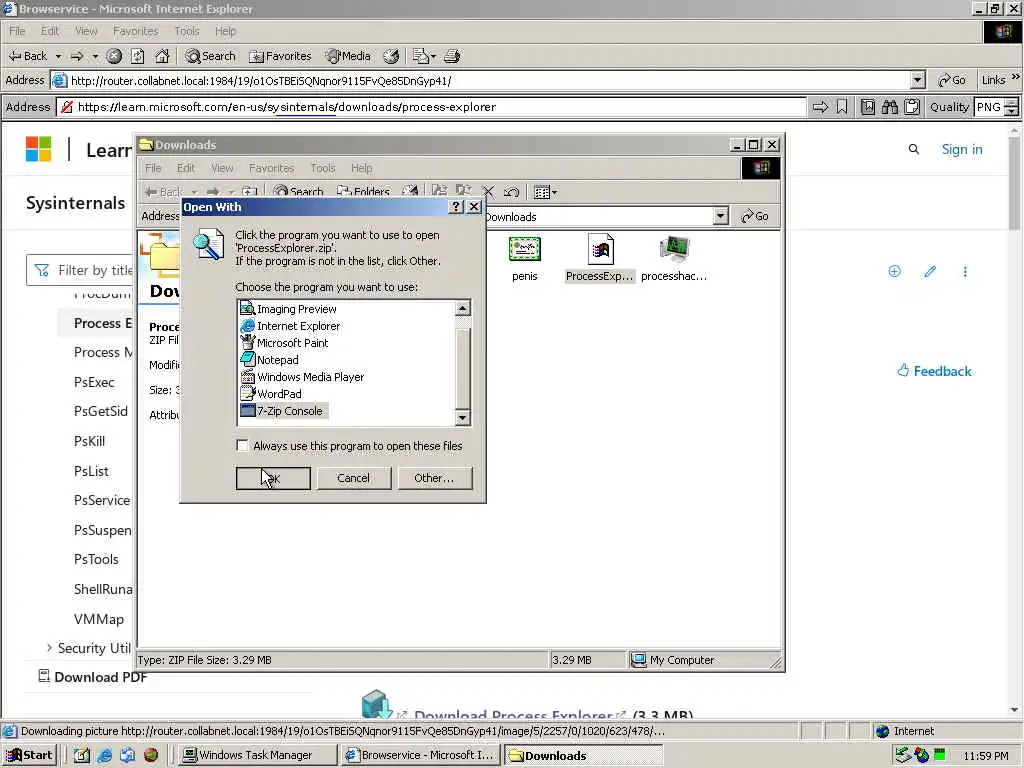1024x768 pixels.
Task: Click the Other... button in the Open With dialog
Action: coord(434,478)
